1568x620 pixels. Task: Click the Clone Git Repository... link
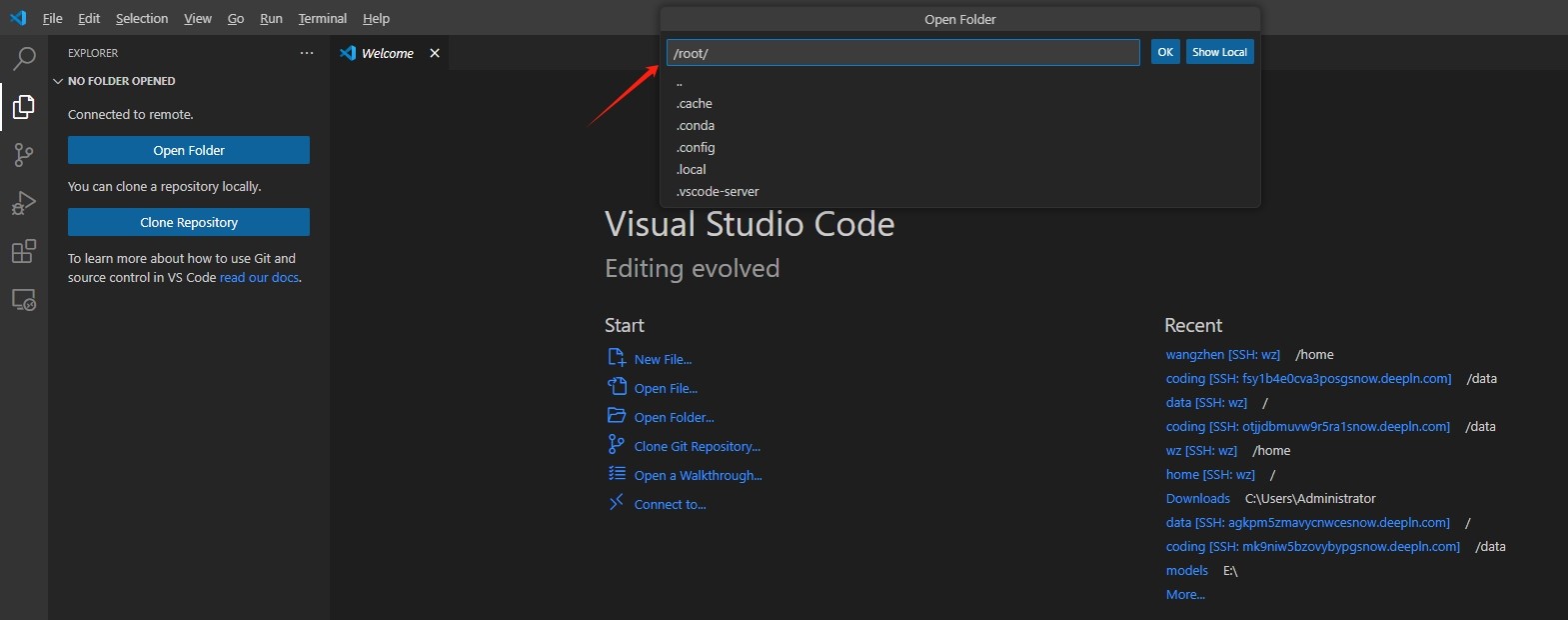(x=698, y=446)
